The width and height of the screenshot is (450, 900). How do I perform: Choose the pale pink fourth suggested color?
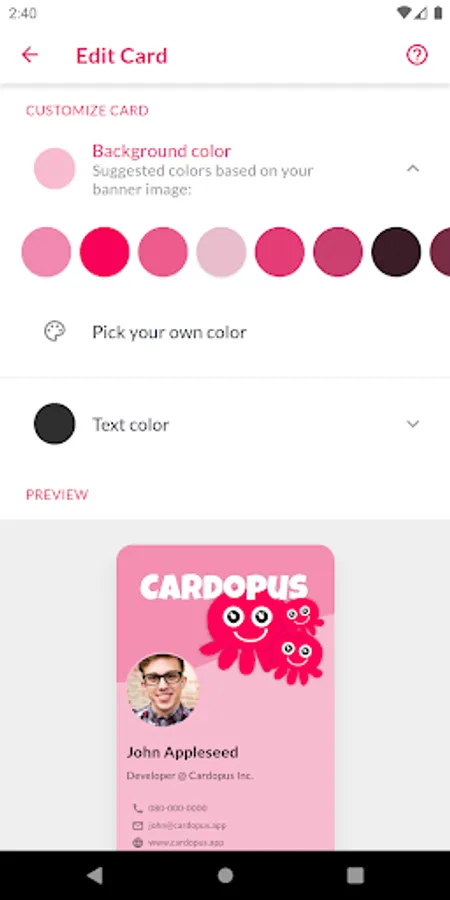(221, 251)
